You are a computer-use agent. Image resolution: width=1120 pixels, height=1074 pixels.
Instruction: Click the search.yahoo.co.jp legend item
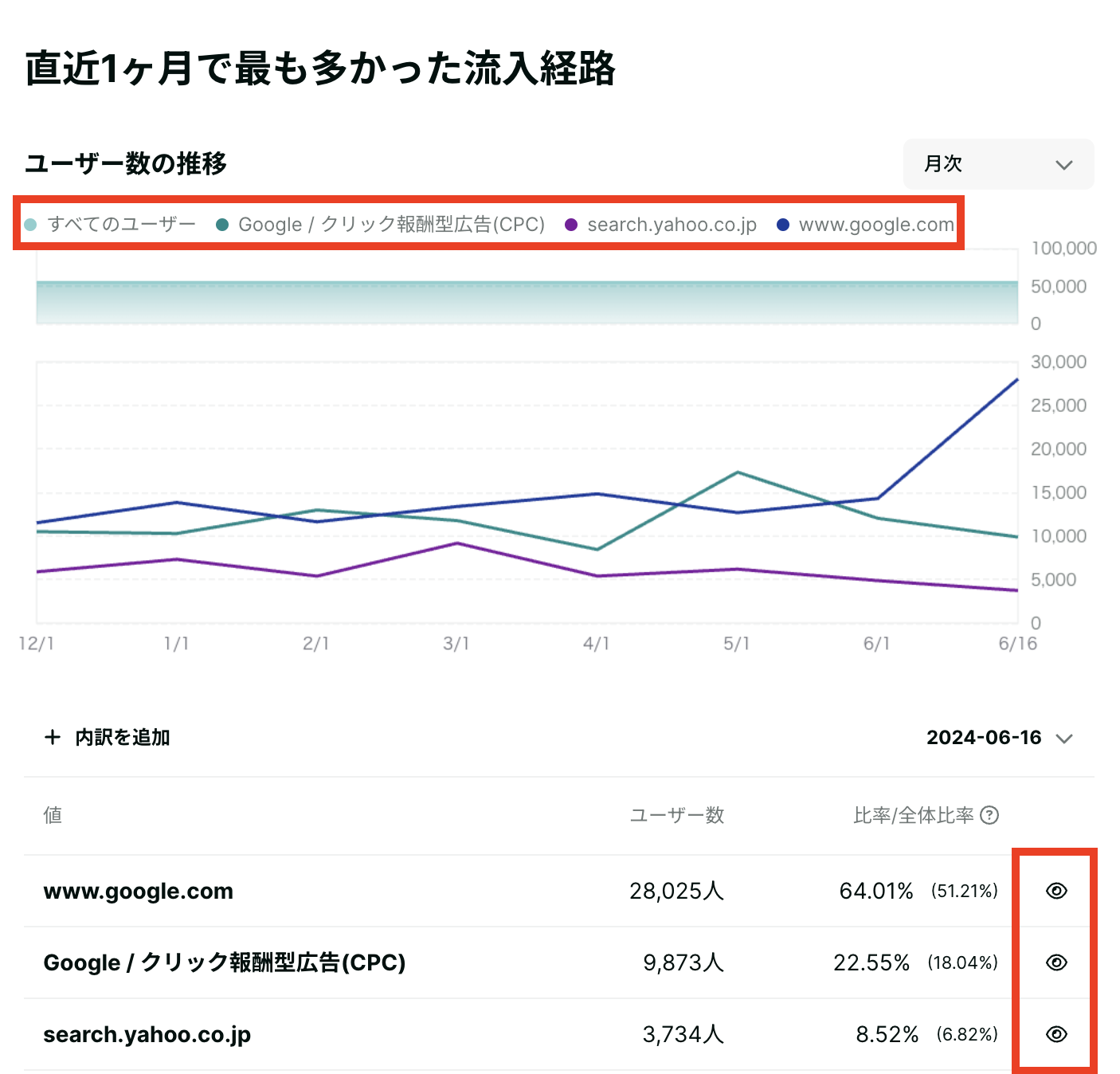[661, 225]
